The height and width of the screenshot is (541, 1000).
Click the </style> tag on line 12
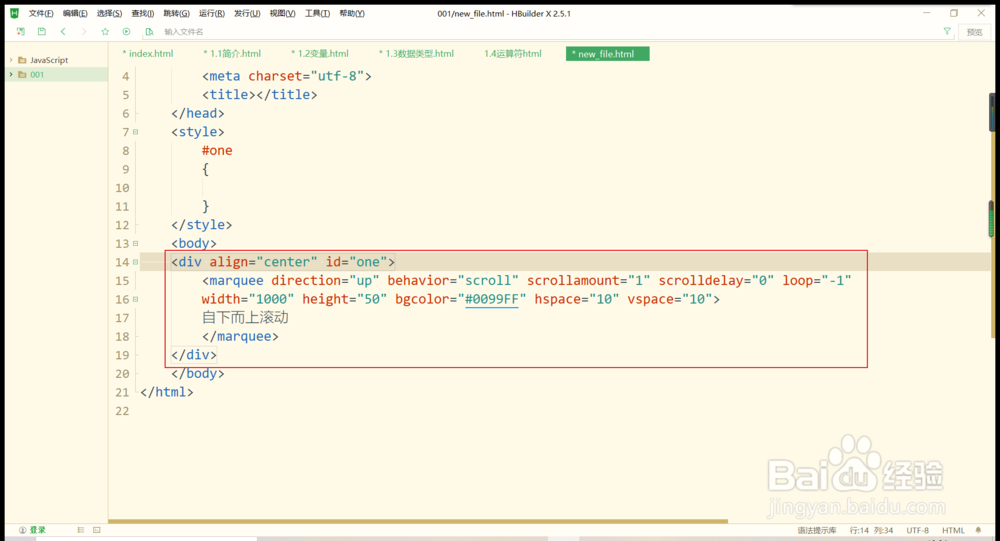tap(202, 225)
